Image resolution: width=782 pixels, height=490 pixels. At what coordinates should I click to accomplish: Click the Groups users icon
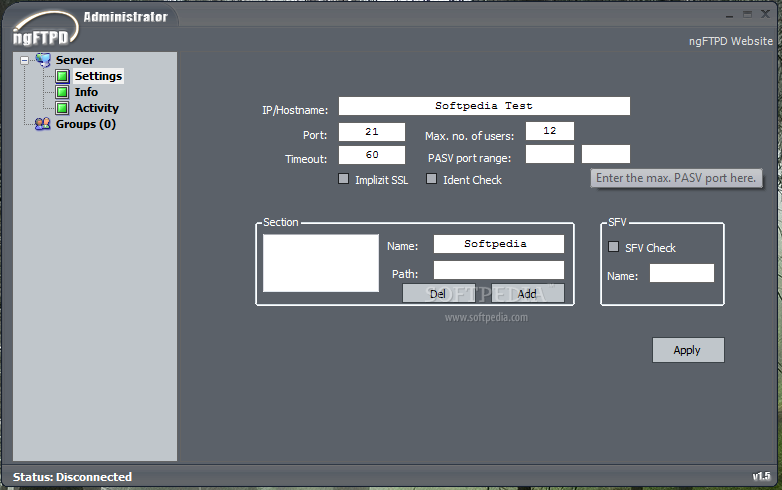pyautogui.click(x=43, y=124)
